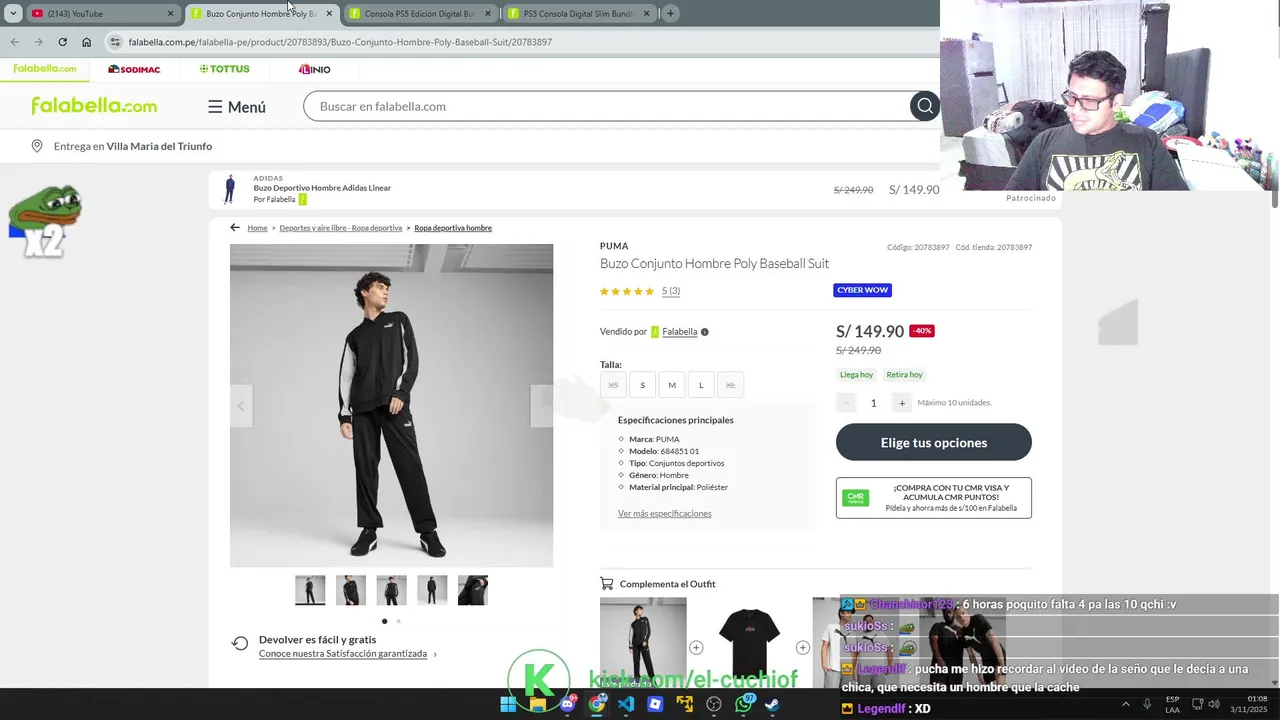This screenshot has height=720, width=1280.
Task: Show hidden system tray icons
Action: (1125, 704)
